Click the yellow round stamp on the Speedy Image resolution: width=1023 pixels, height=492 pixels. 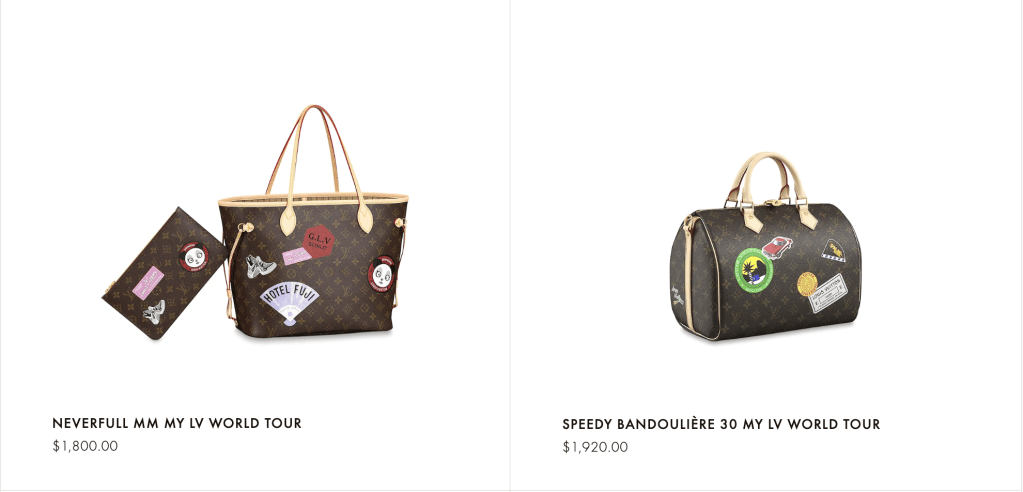[807, 284]
